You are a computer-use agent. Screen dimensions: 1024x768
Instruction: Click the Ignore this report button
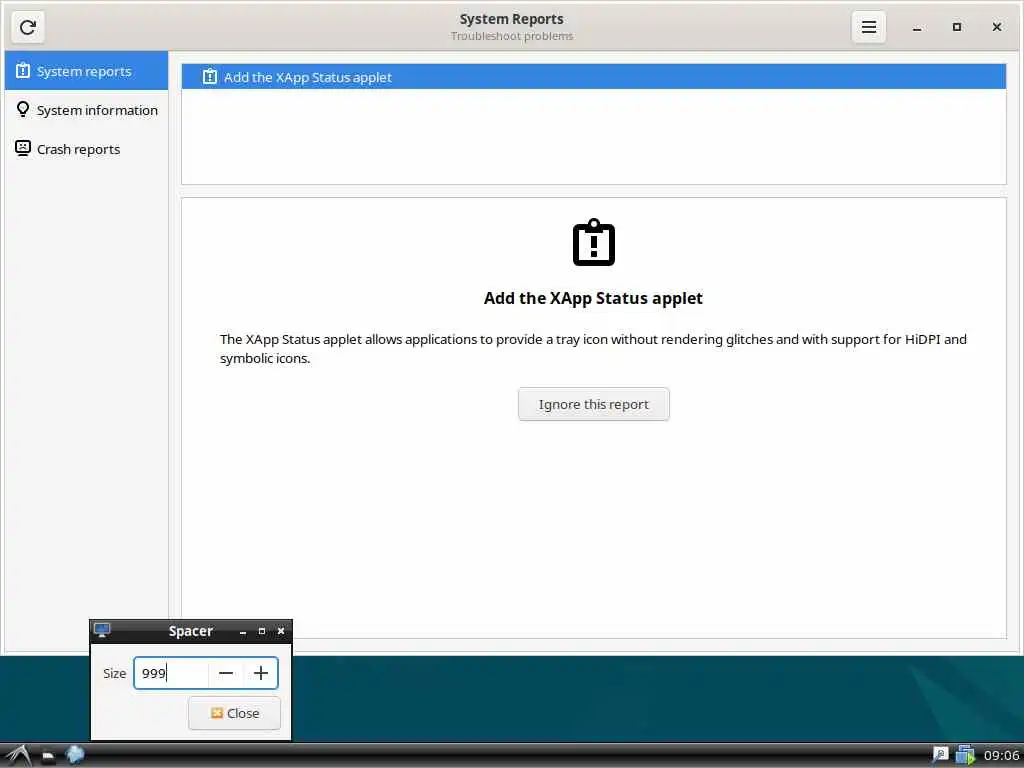[594, 404]
